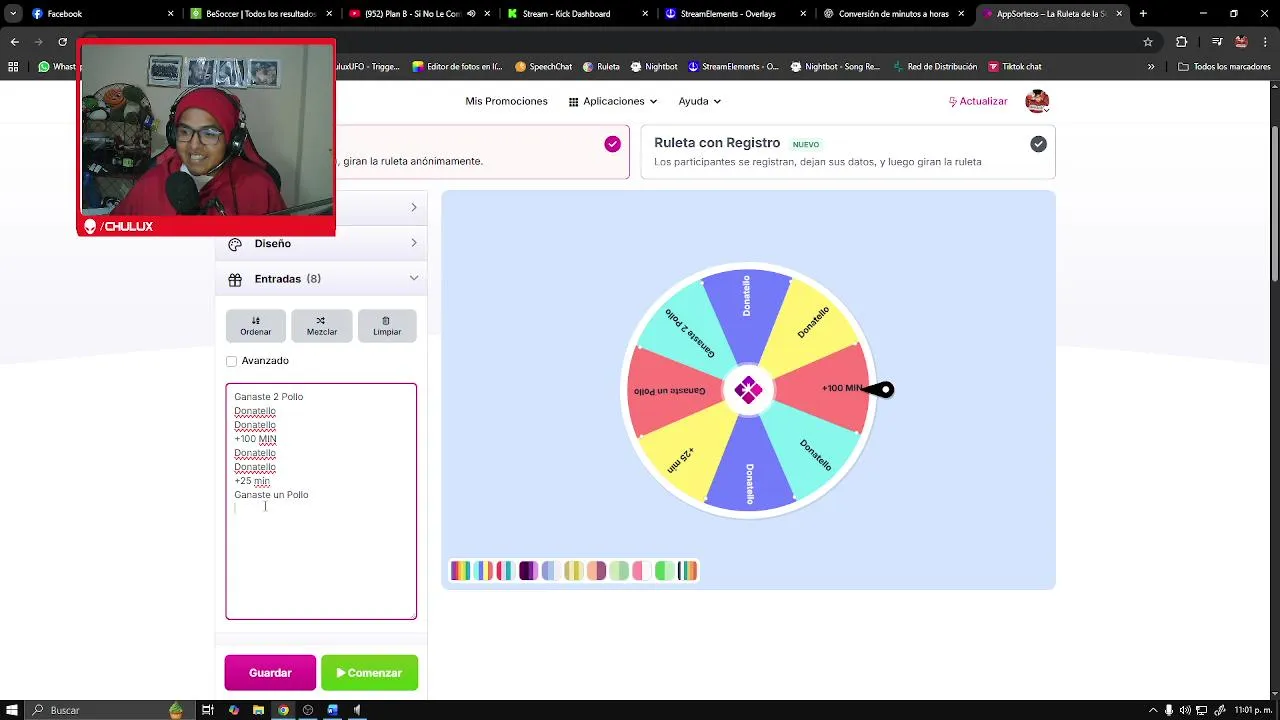The width and height of the screenshot is (1280, 720).
Task: Expand the section above Diseño
Action: (x=414, y=207)
